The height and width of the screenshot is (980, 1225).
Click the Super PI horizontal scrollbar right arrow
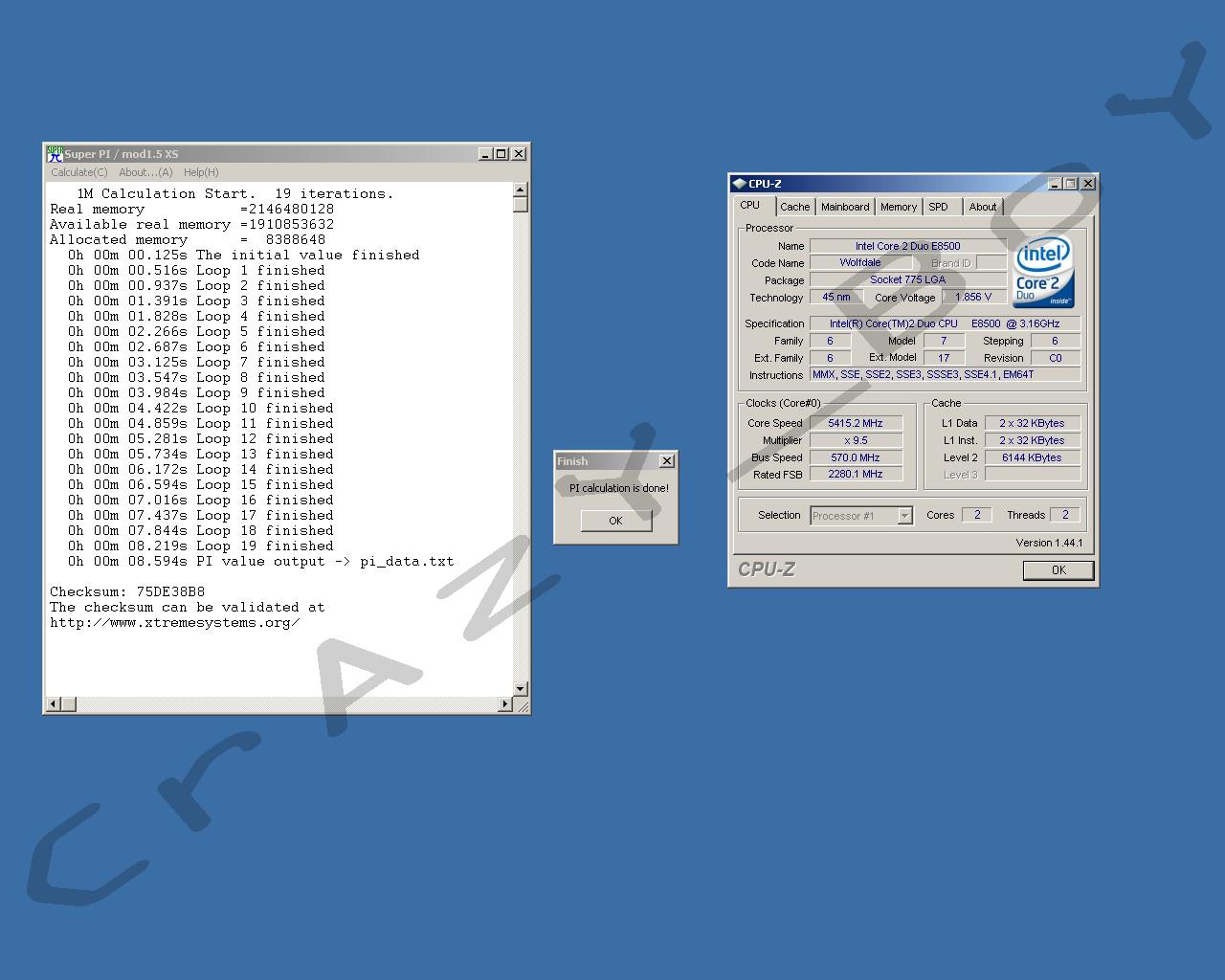[505, 704]
